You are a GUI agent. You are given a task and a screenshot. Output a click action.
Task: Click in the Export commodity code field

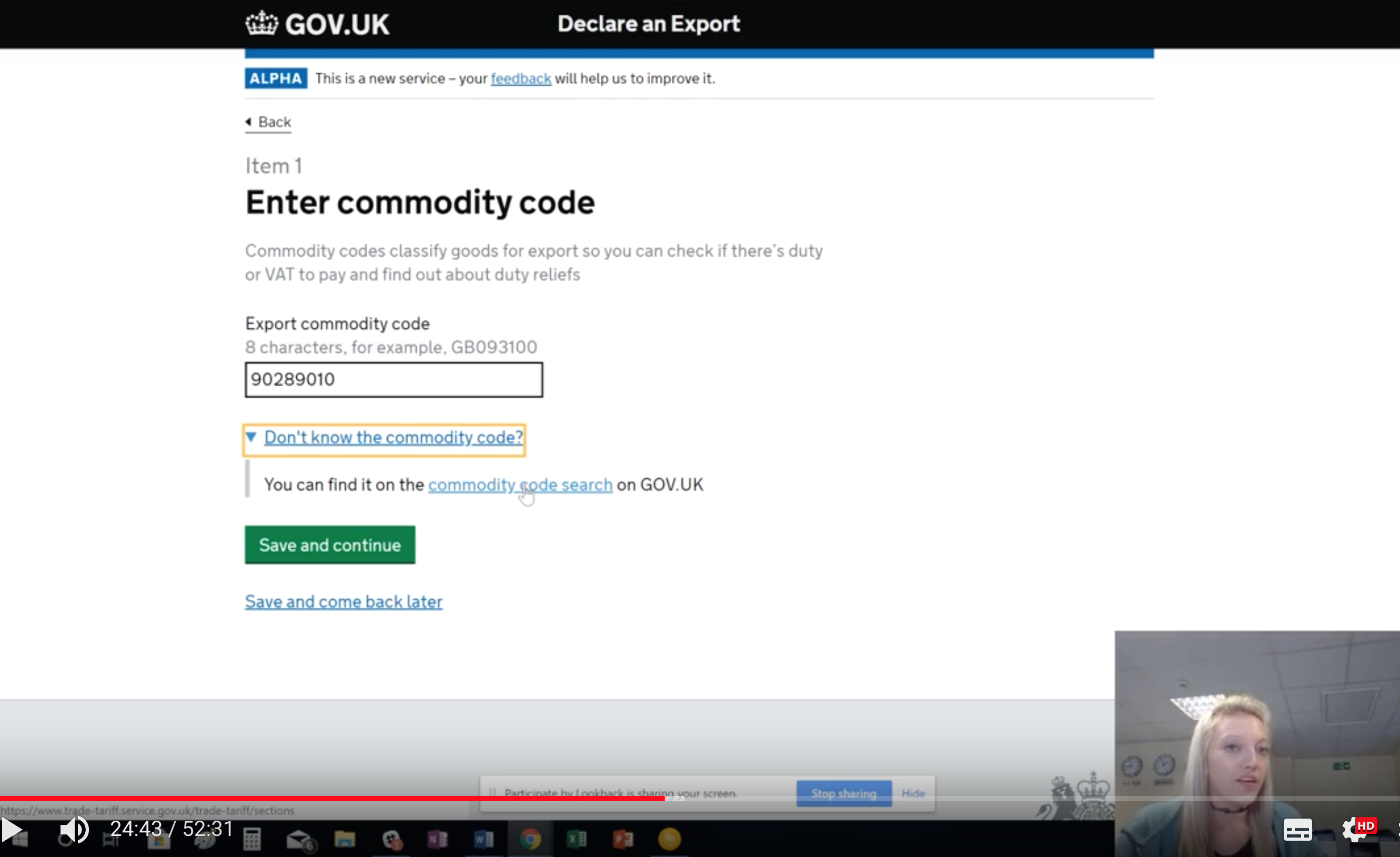(394, 380)
